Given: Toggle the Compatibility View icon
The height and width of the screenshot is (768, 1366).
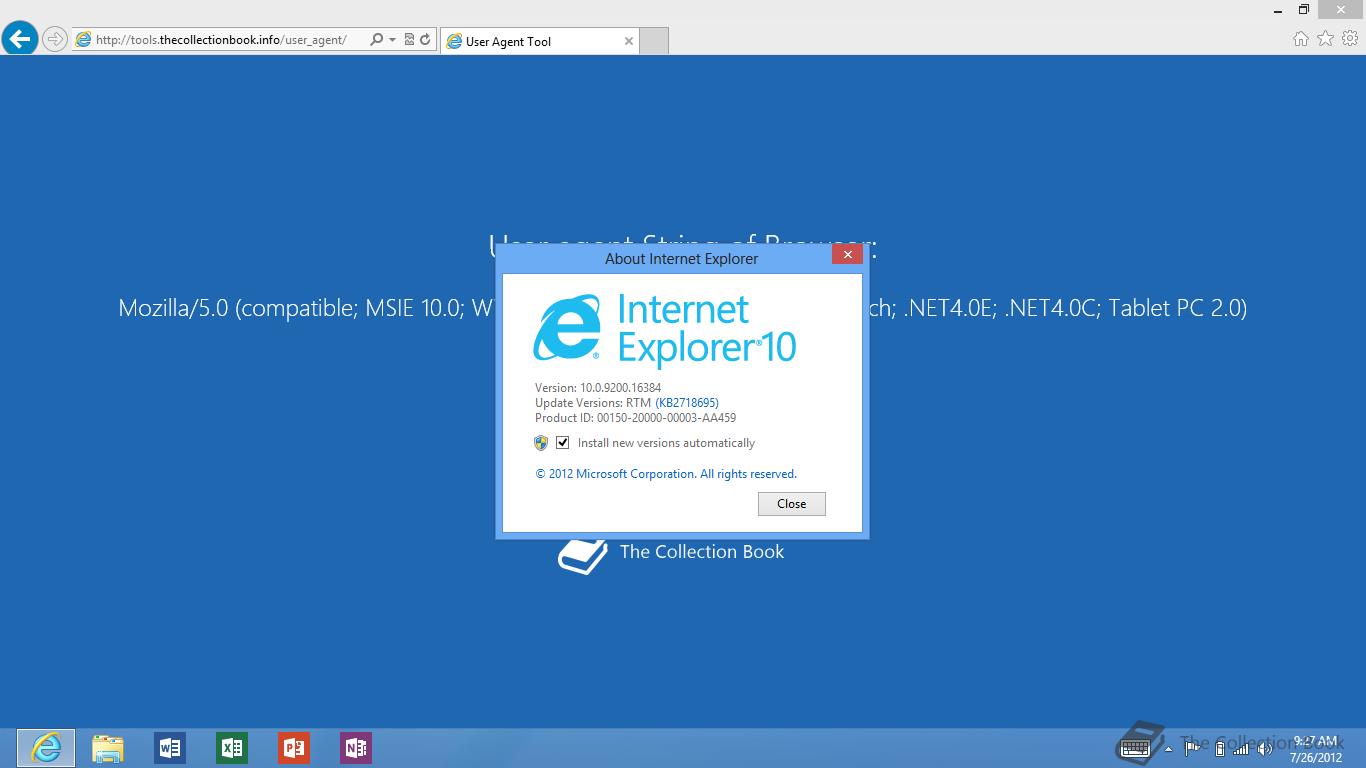Looking at the screenshot, I should (x=409, y=40).
